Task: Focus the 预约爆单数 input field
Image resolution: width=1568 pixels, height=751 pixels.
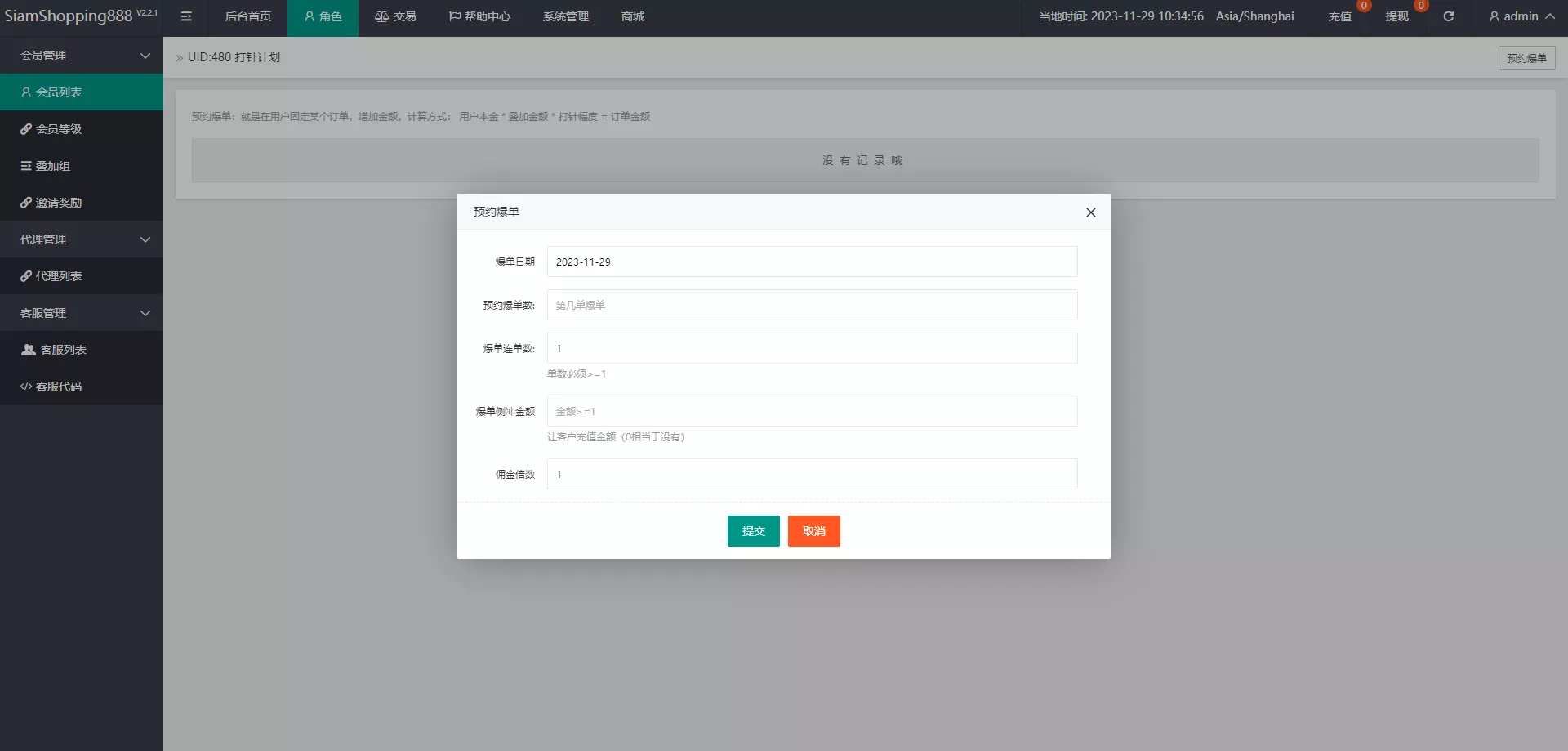Action: click(x=812, y=305)
